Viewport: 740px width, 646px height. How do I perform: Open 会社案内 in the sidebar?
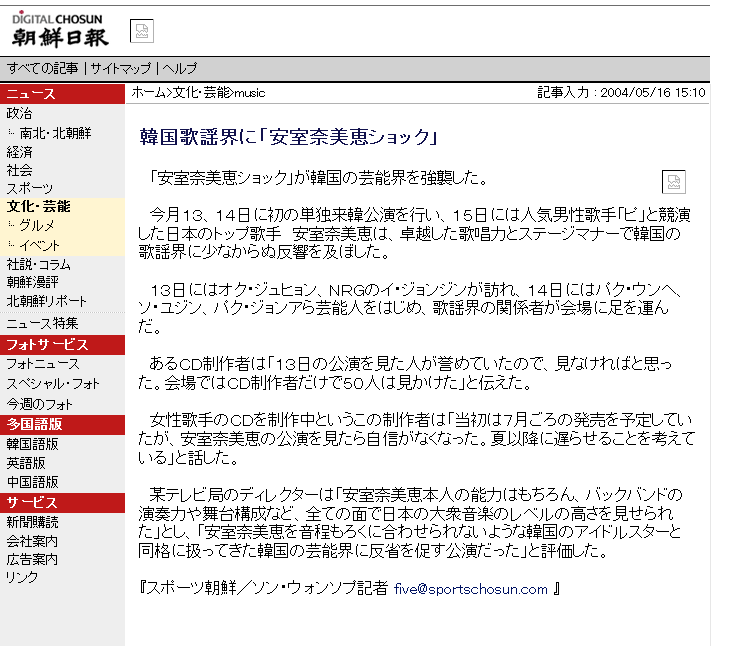point(32,541)
